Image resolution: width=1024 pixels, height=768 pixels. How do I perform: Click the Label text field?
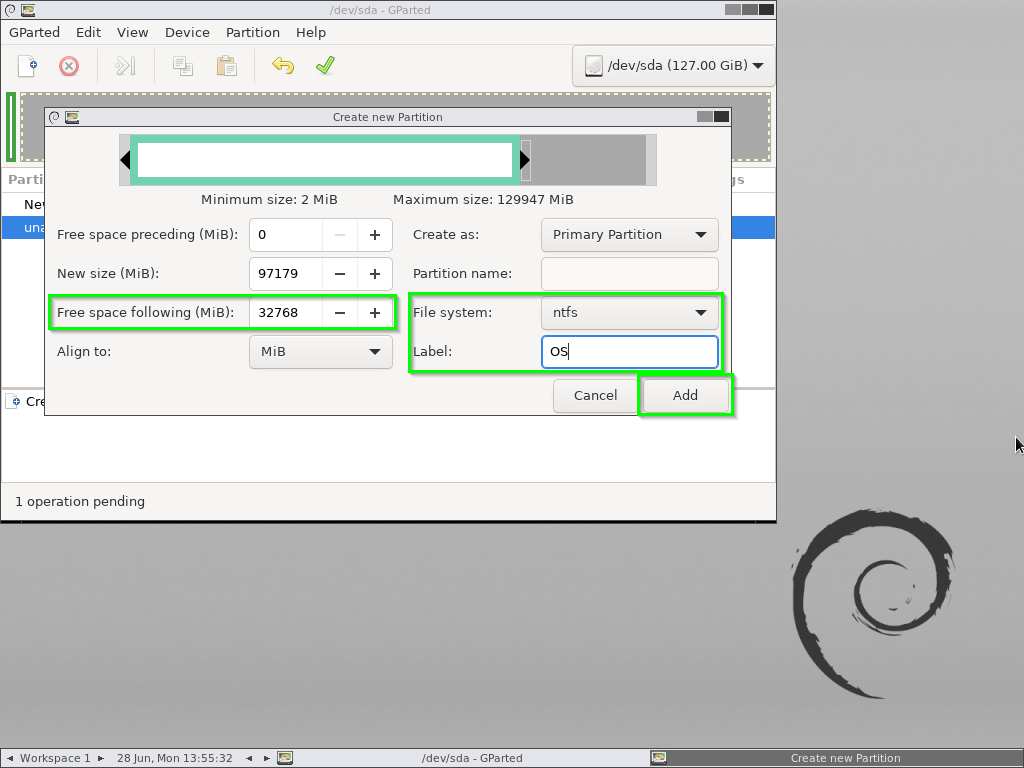pos(630,352)
